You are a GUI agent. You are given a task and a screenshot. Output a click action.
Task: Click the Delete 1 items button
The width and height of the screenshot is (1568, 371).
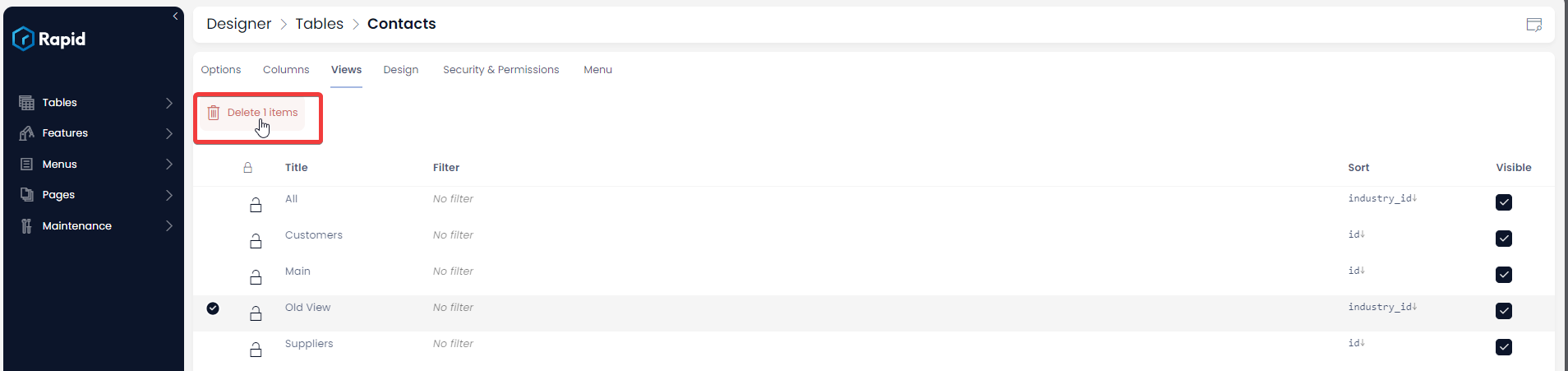click(253, 113)
